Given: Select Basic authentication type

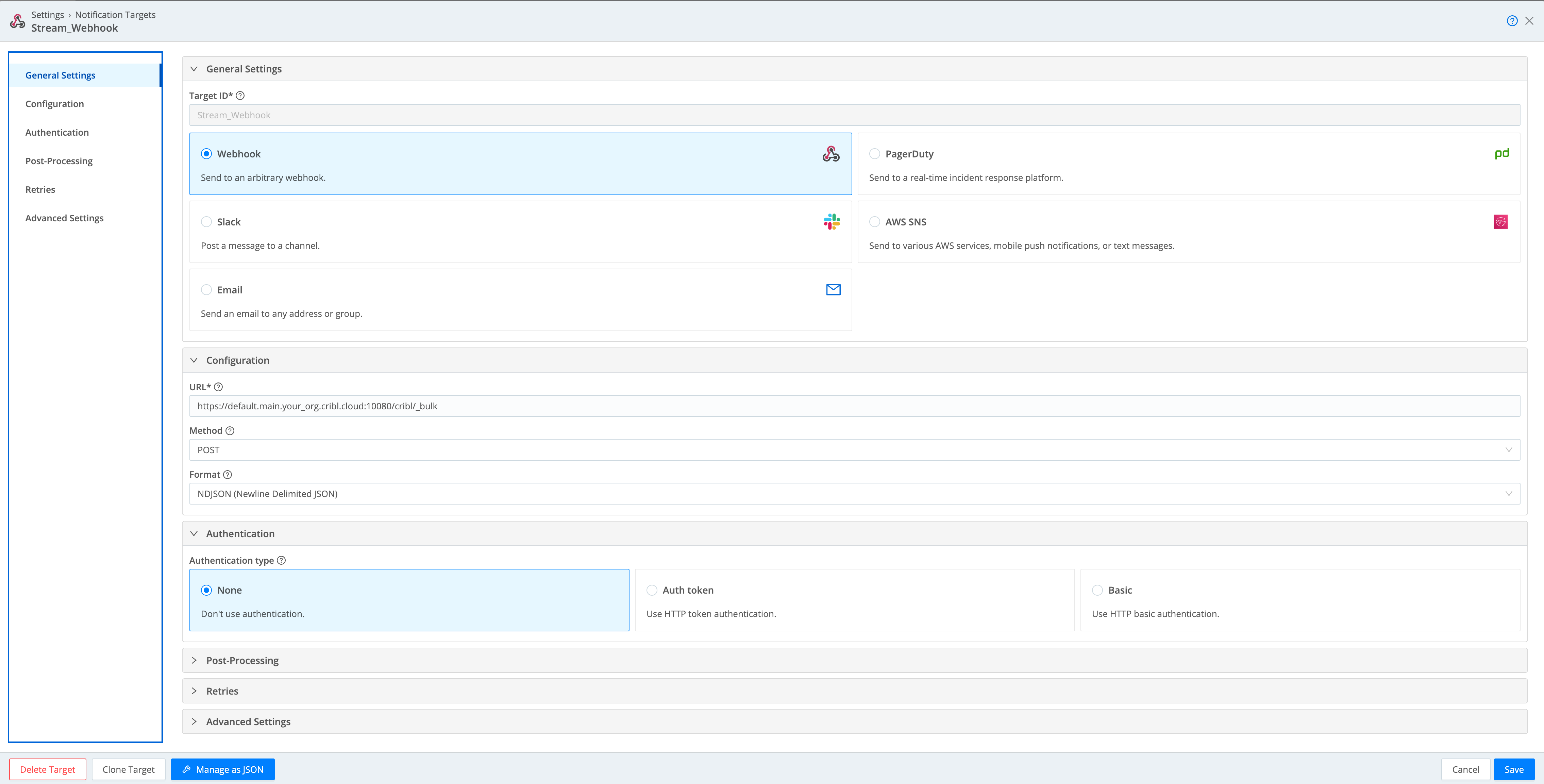Looking at the screenshot, I should 1097,590.
